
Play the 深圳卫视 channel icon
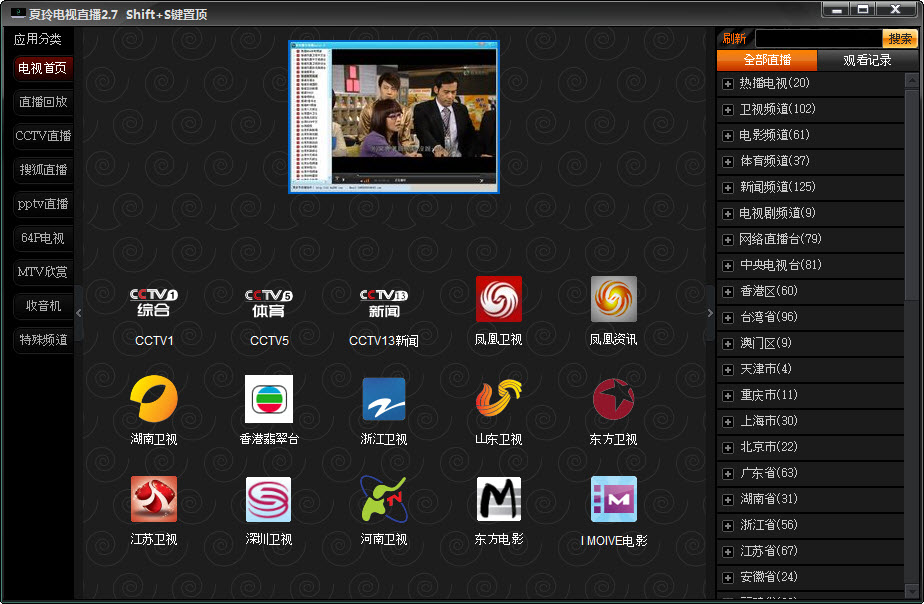point(269,499)
